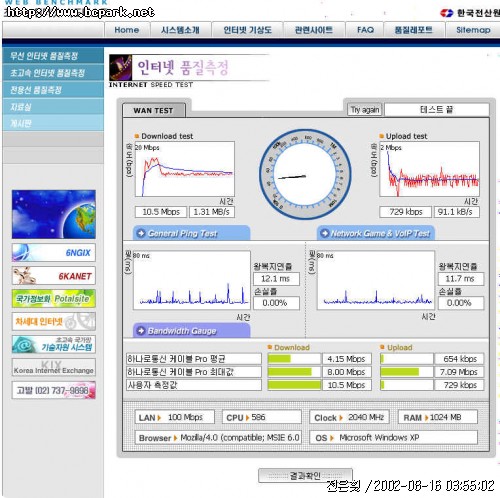The height and width of the screenshot is (498, 500).
Task: Click the 사용자 측정값 row label
Action: 194,385
